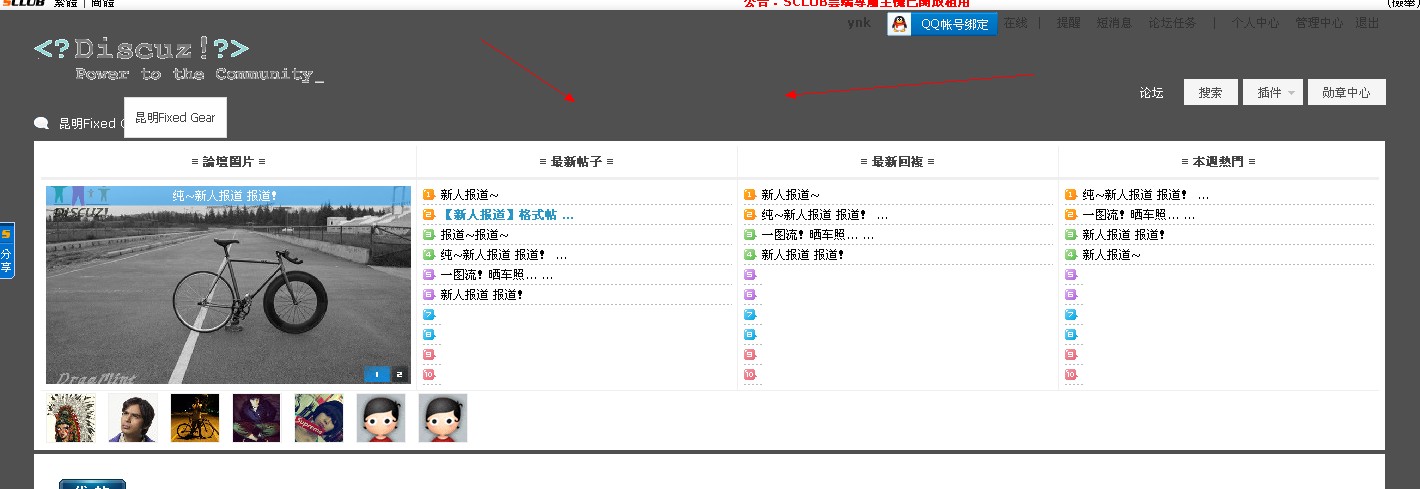
Task: Open the last cartoon avatar in row
Action: [x=443, y=418]
